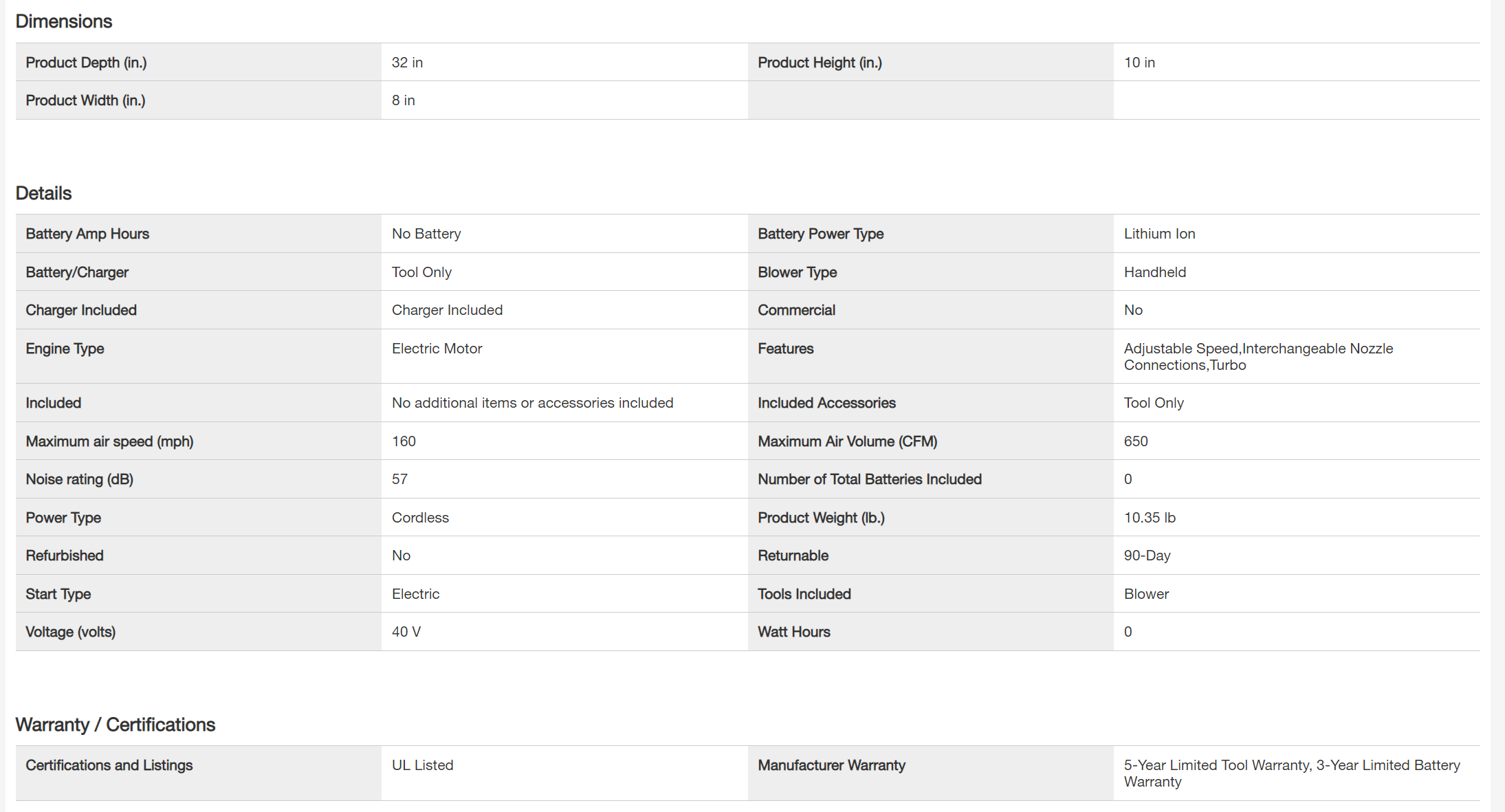Select the Included Accessories label

[x=826, y=403]
